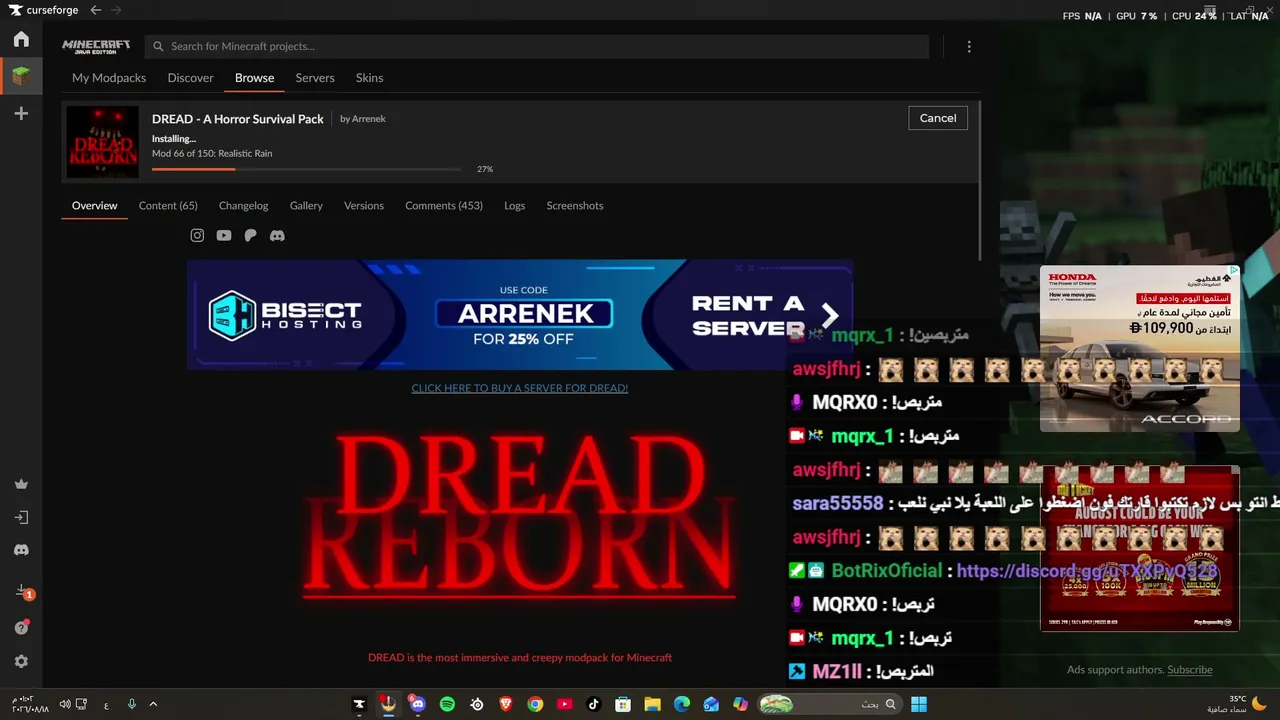Click the Discord invite link in chat

(1087, 571)
